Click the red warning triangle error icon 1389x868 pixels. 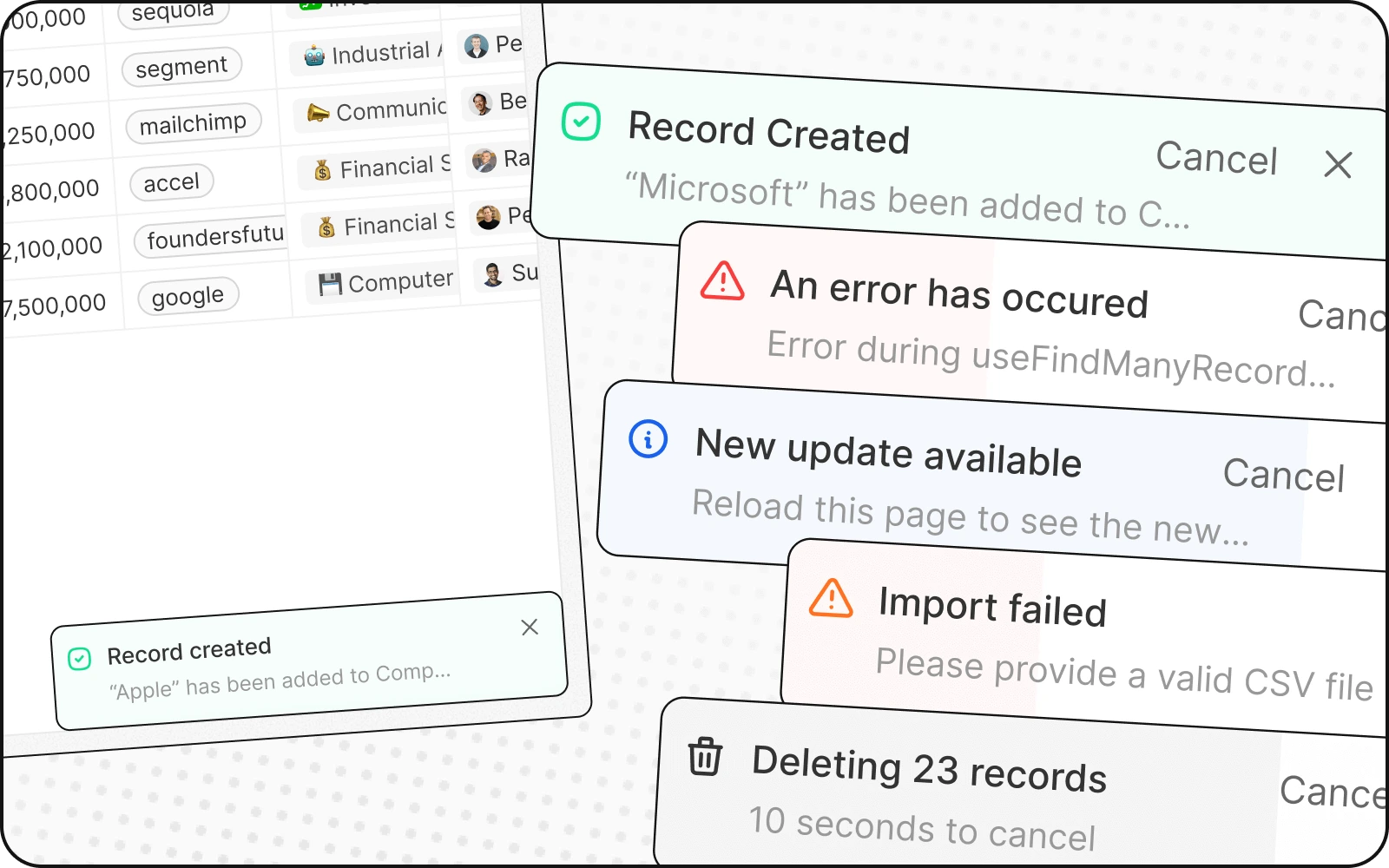tap(722, 281)
